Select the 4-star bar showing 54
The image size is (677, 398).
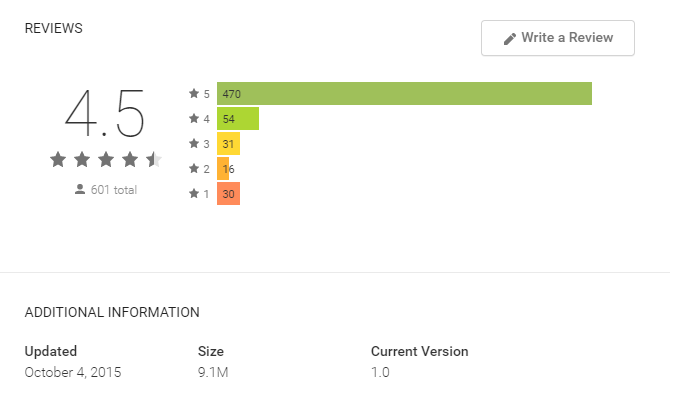coord(240,120)
